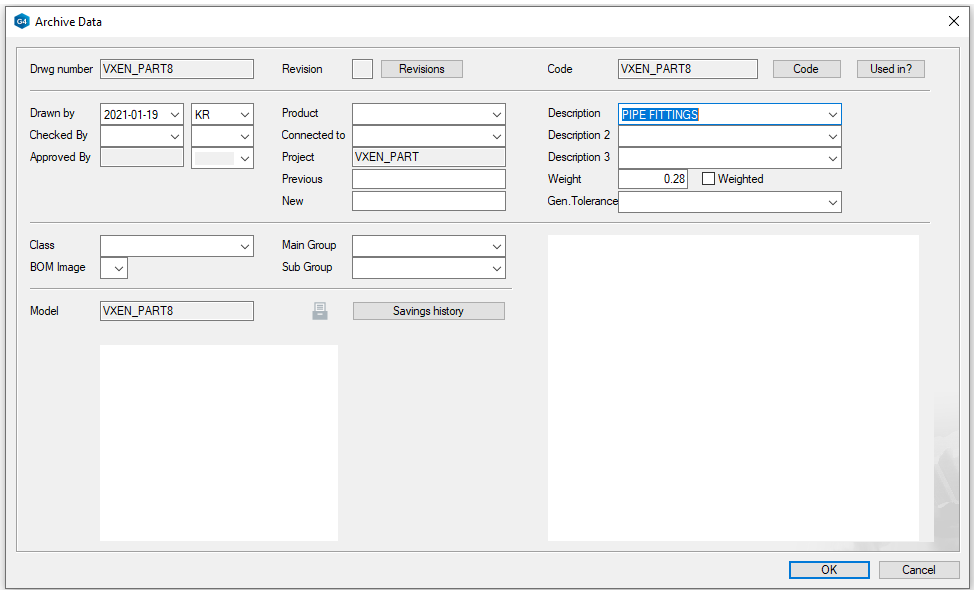Close the Archive Data window
The height and width of the screenshot is (596, 976).
coord(953,21)
